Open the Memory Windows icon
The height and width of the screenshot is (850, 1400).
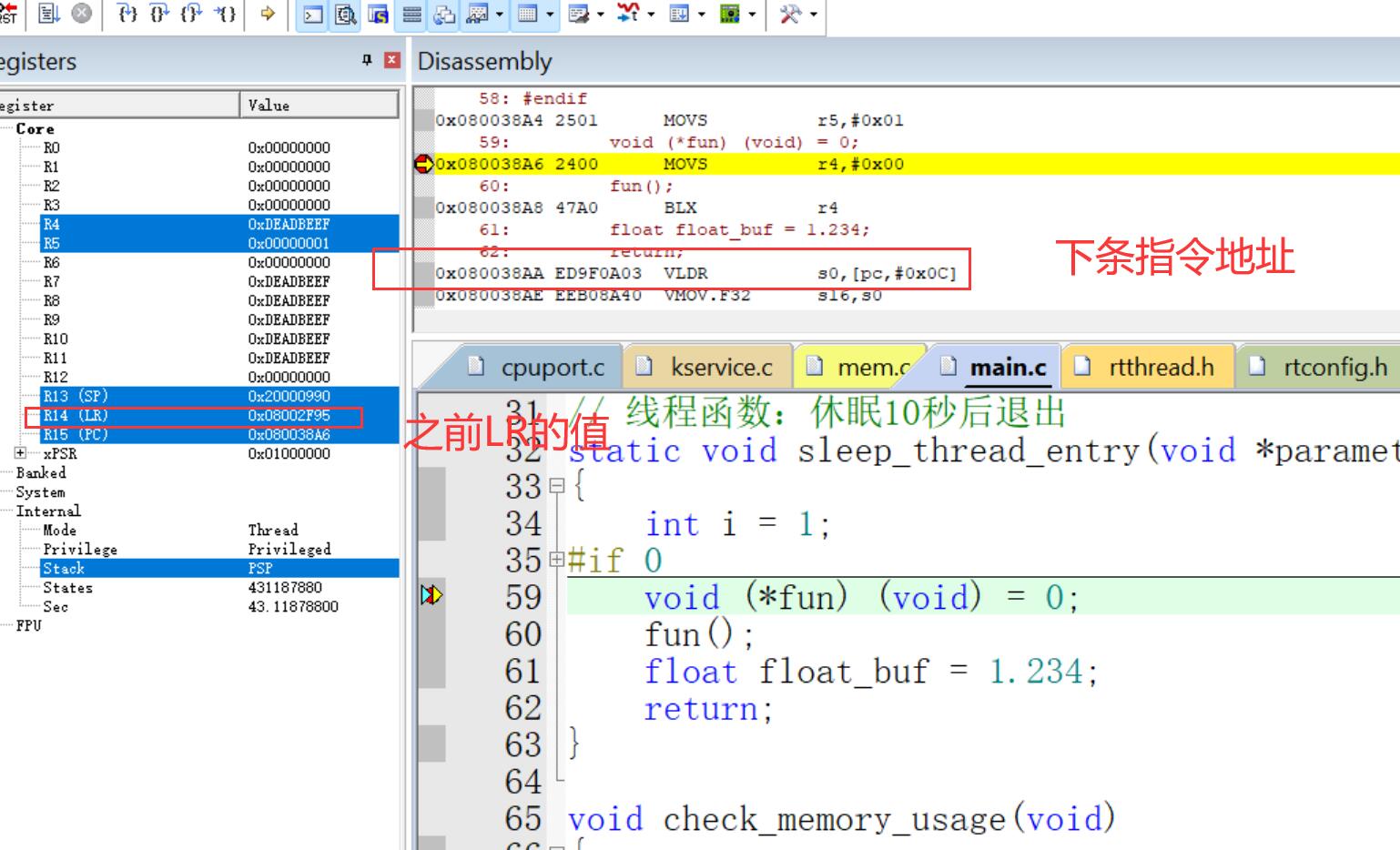pos(527,15)
